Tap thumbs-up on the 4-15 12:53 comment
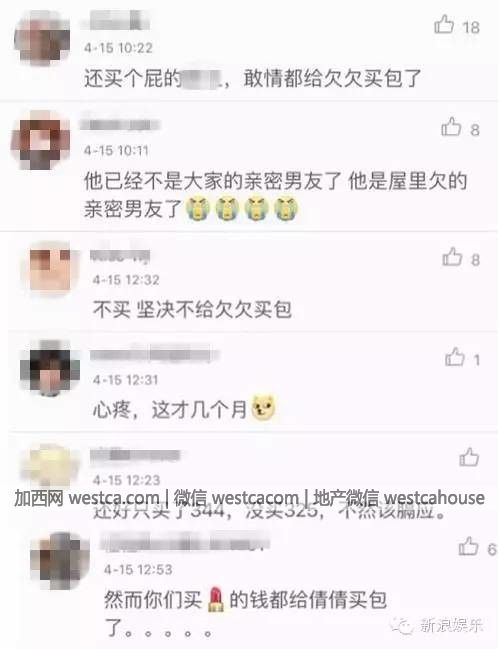The height and width of the screenshot is (649, 498). 468,546
